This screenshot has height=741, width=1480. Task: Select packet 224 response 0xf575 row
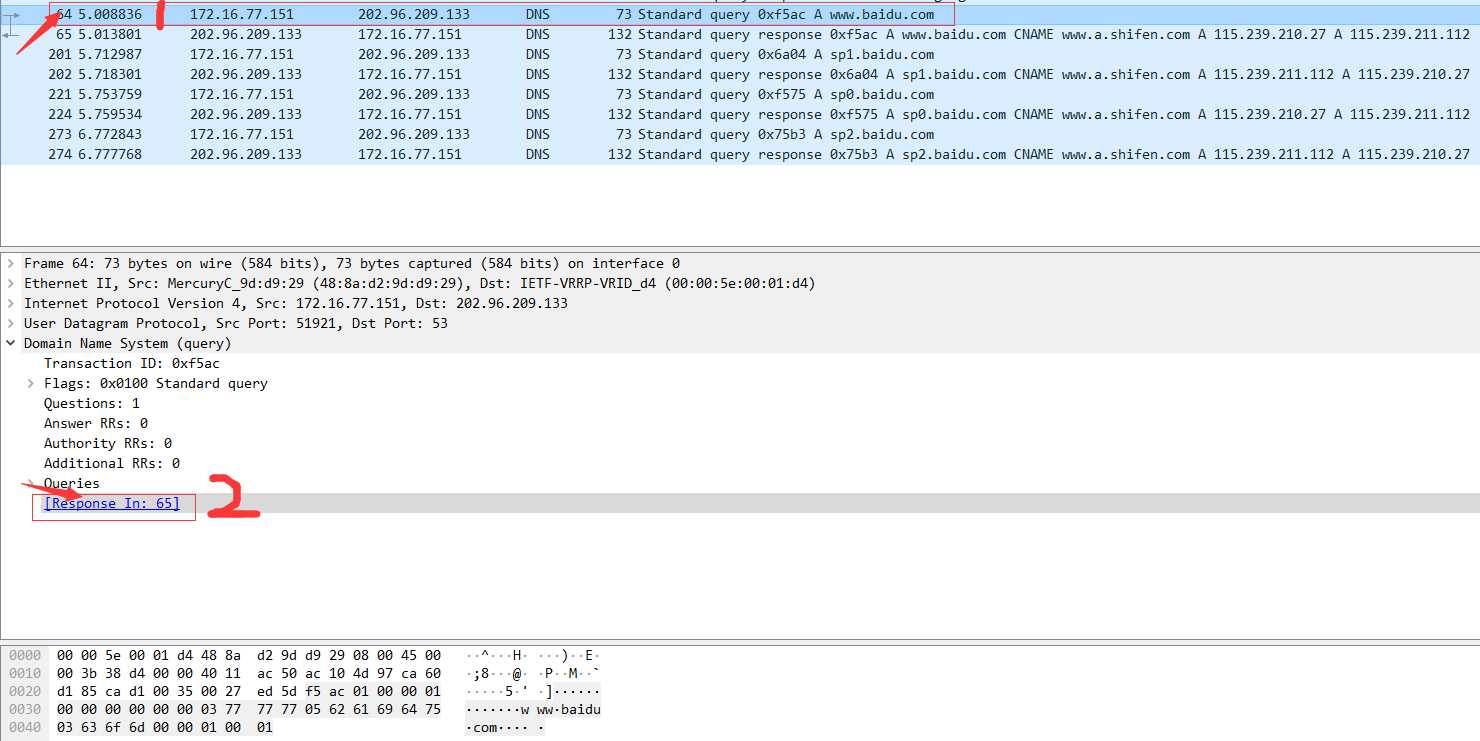(740, 114)
